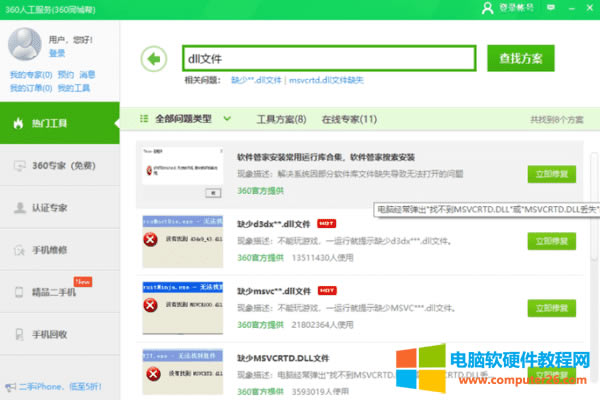Screen dimensions: 600x400
Task: Open the 热门工具 flame icon section
Action: pyautogui.click(x=19, y=122)
